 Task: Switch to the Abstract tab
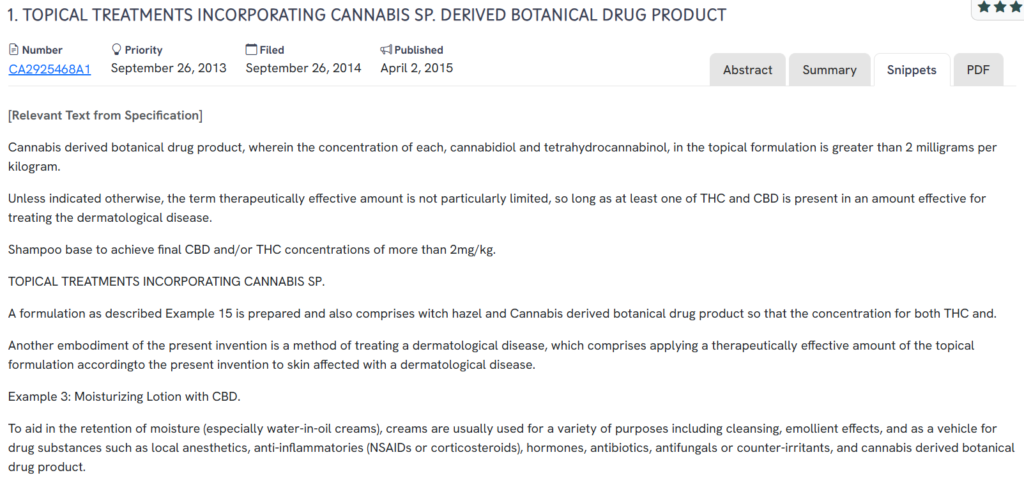[747, 70]
